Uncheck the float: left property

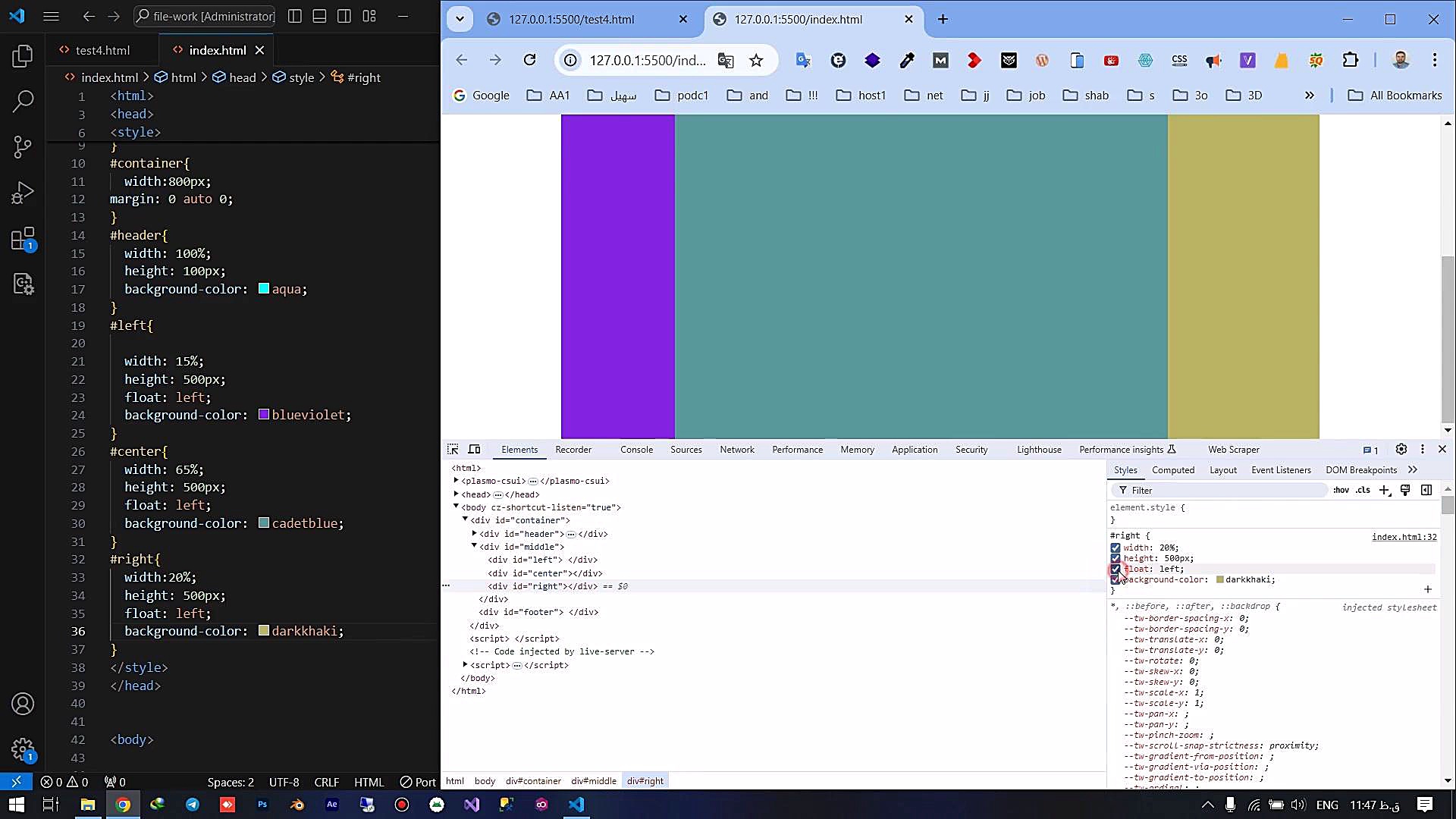(1116, 569)
